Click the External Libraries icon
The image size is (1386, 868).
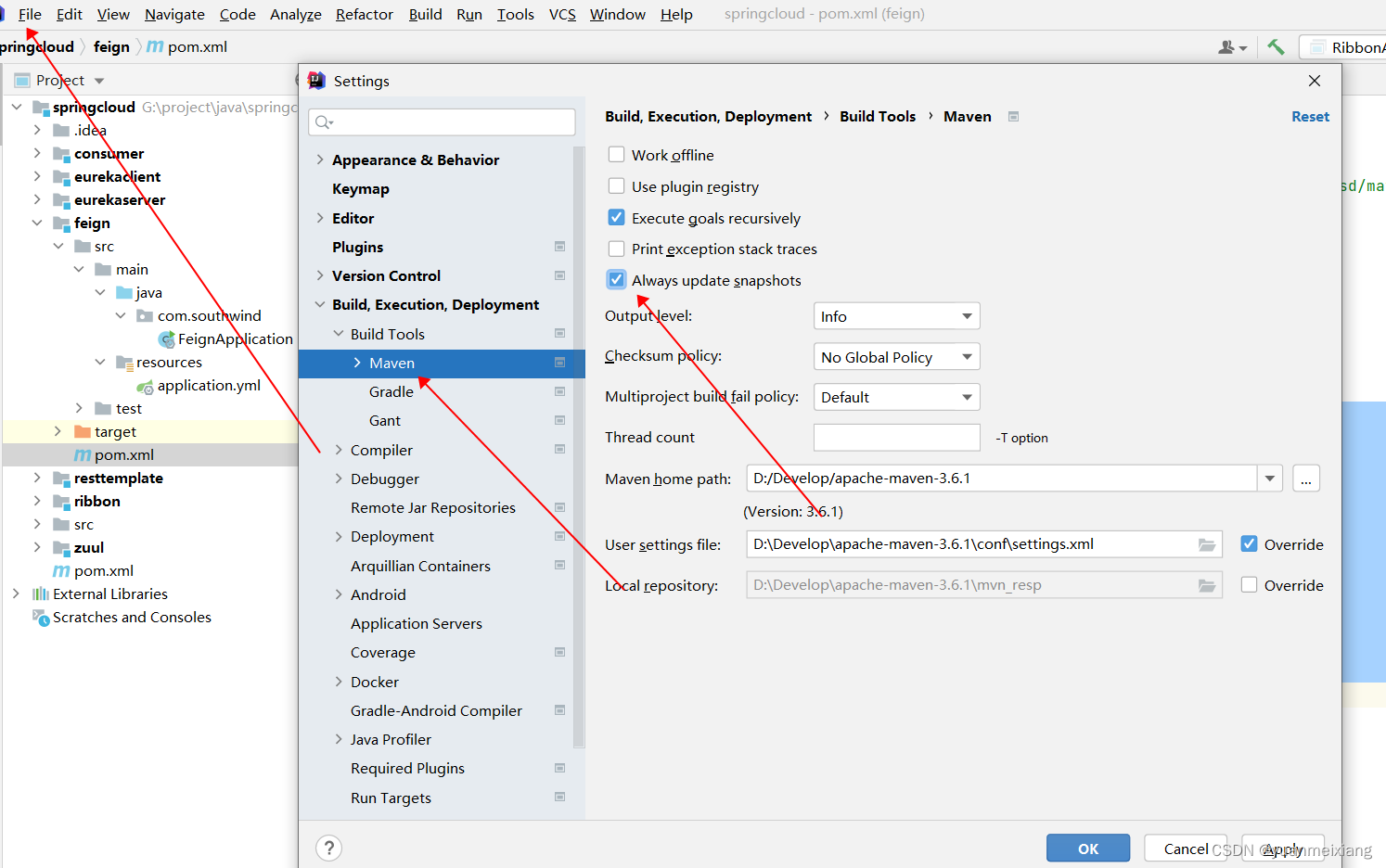(x=41, y=594)
